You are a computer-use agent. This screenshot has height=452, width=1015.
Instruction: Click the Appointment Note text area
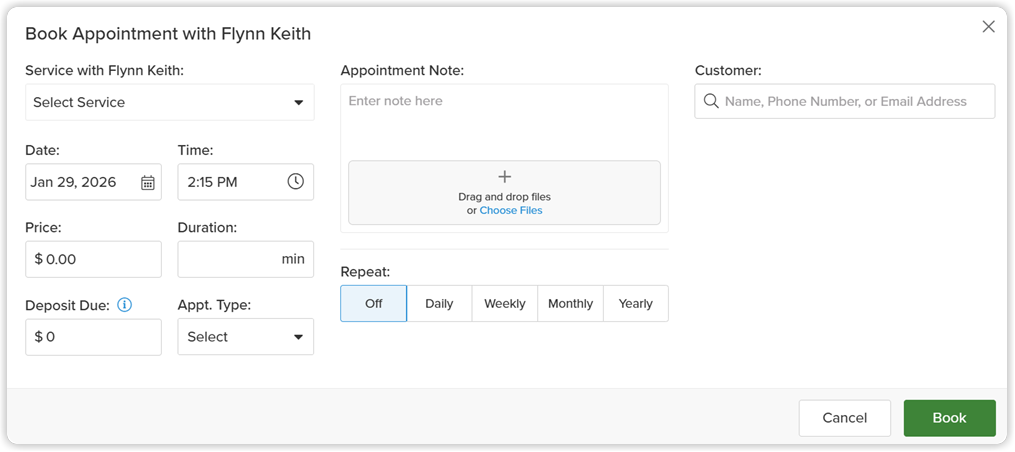coord(504,120)
